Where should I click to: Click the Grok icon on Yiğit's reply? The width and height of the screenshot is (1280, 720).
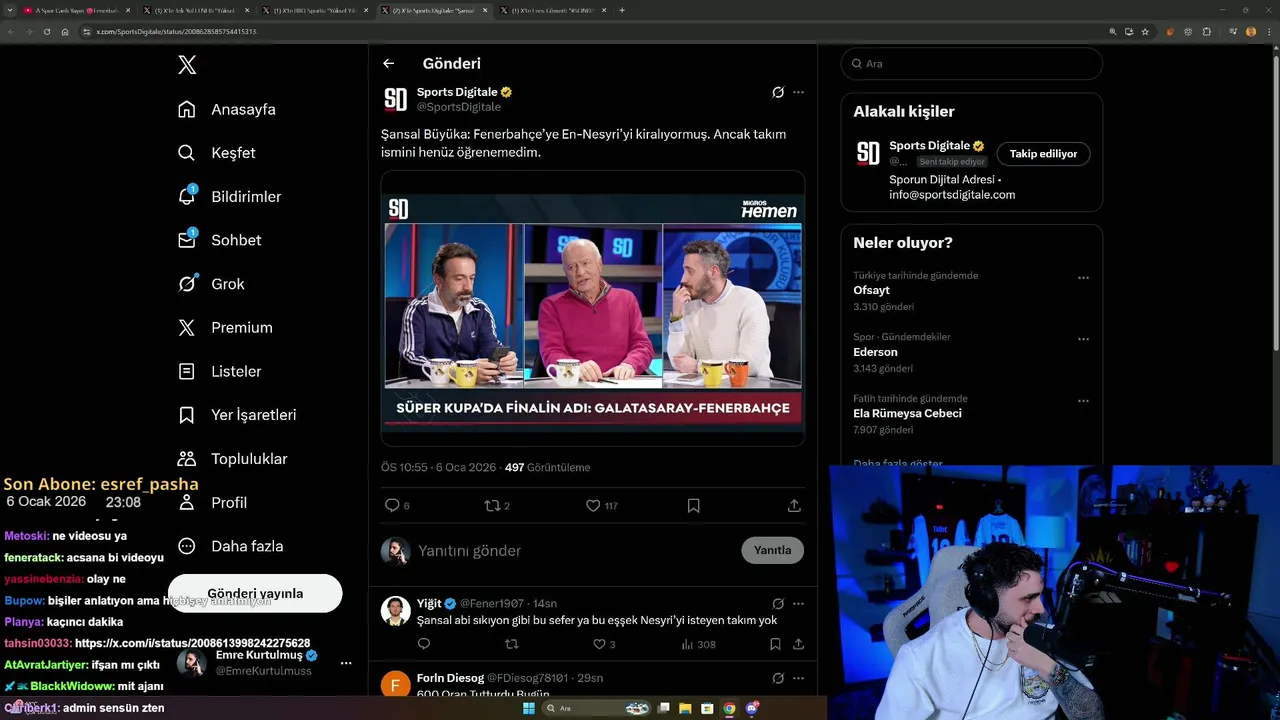pyautogui.click(x=778, y=604)
